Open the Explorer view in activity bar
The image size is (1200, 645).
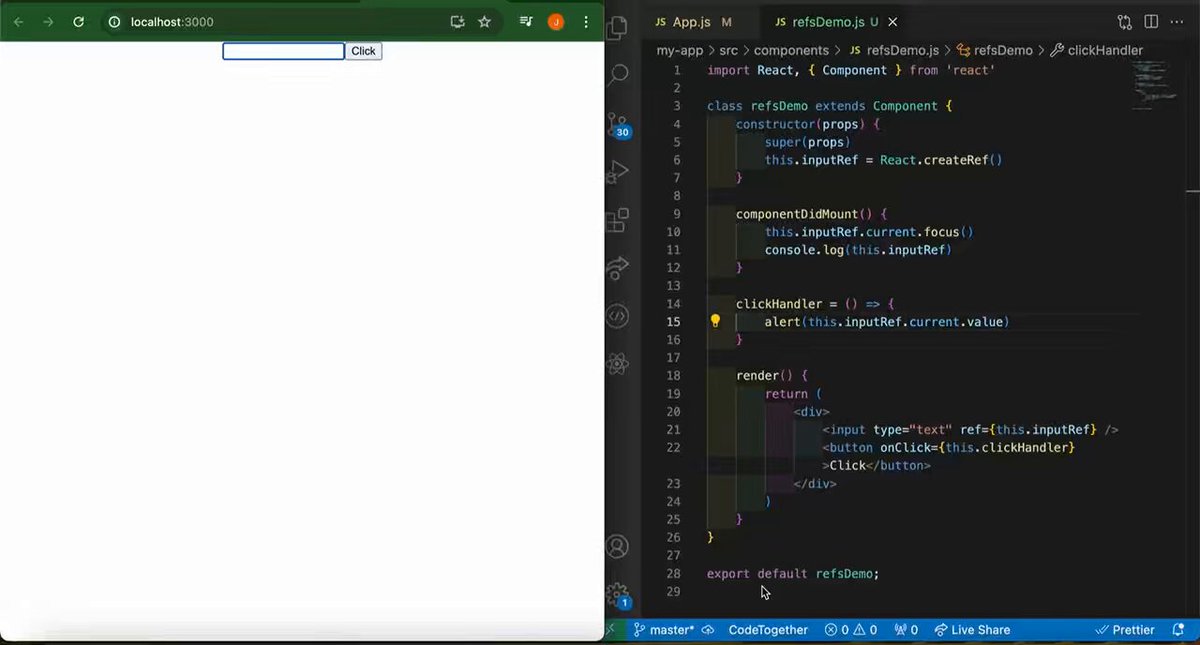[618, 30]
